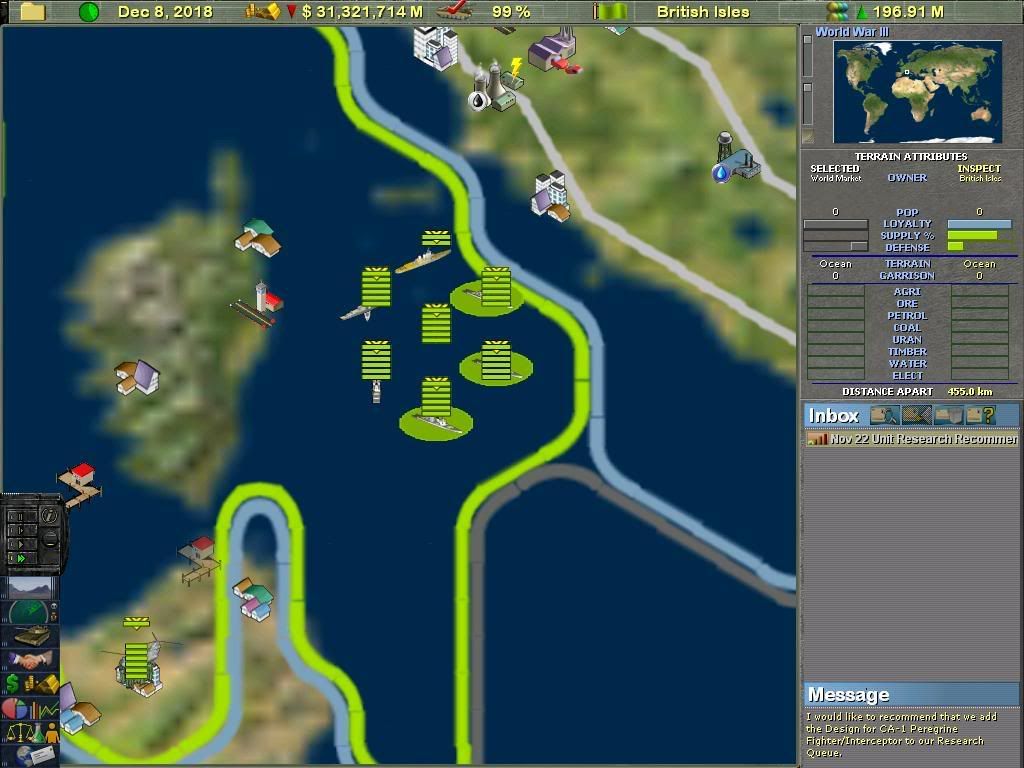The image size is (1024, 768).
Task: Click the white office building city at top
Action: pyautogui.click(x=435, y=47)
